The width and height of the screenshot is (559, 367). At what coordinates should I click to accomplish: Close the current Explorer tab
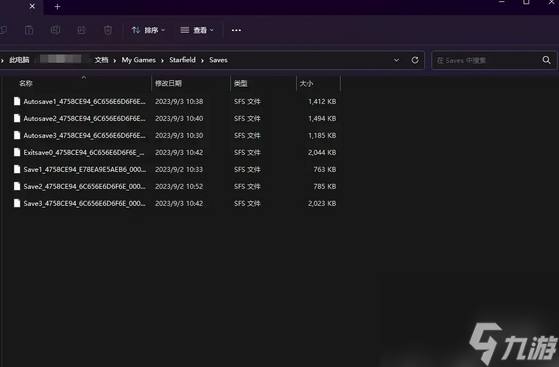(x=32, y=6)
